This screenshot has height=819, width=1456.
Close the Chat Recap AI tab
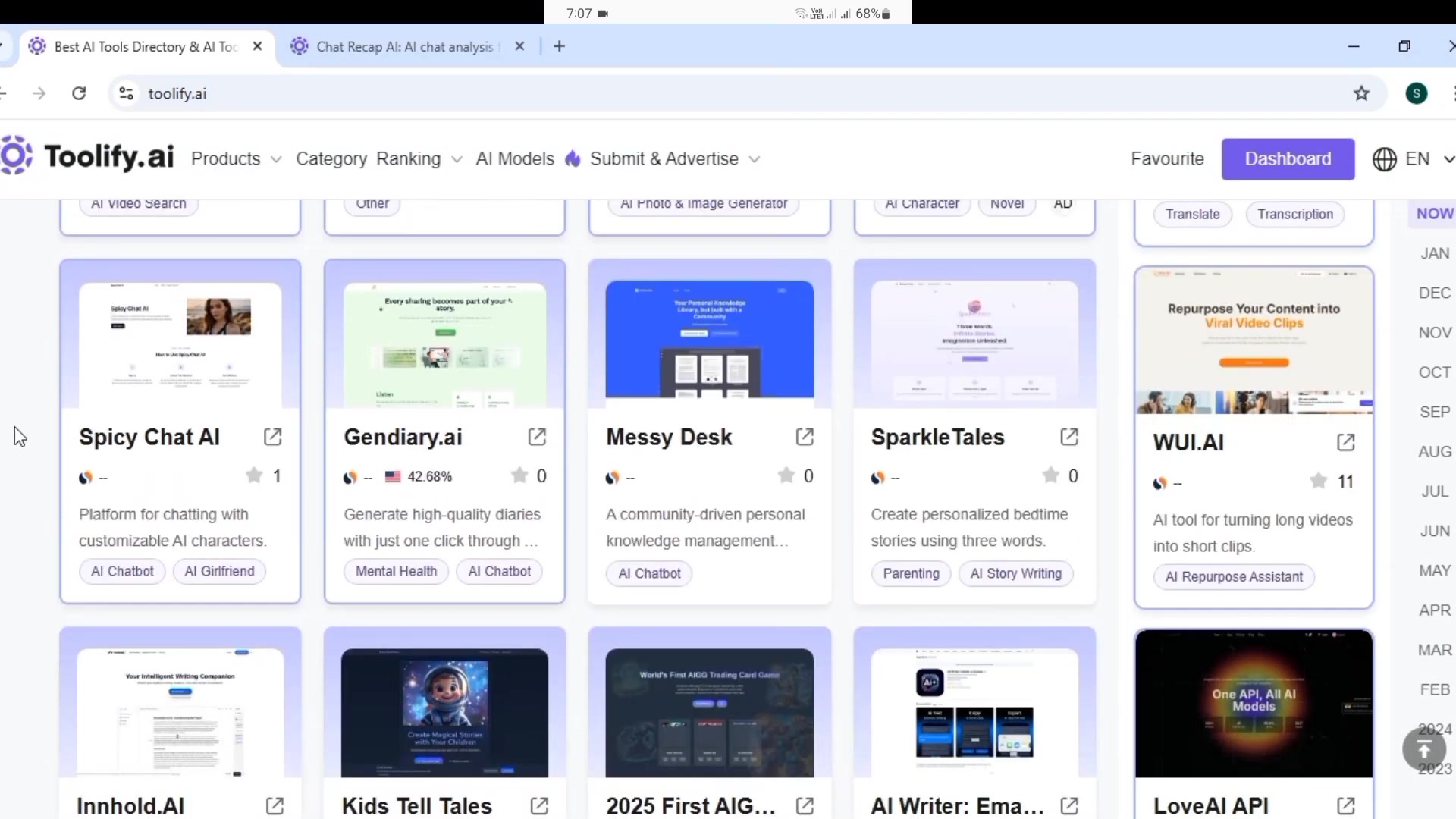point(519,46)
